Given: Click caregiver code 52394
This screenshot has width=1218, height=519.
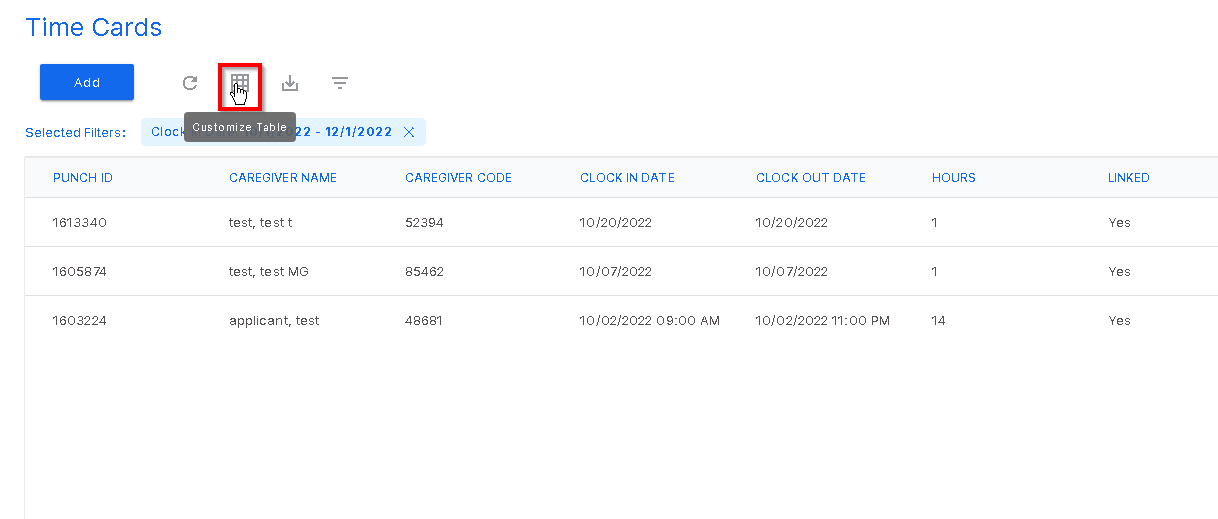Looking at the screenshot, I should click(424, 222).
